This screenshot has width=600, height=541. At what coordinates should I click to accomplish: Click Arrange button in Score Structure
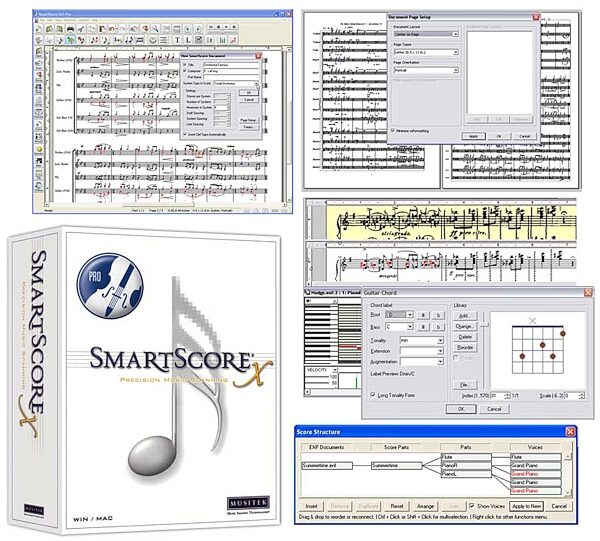click(x=425, y=506)
